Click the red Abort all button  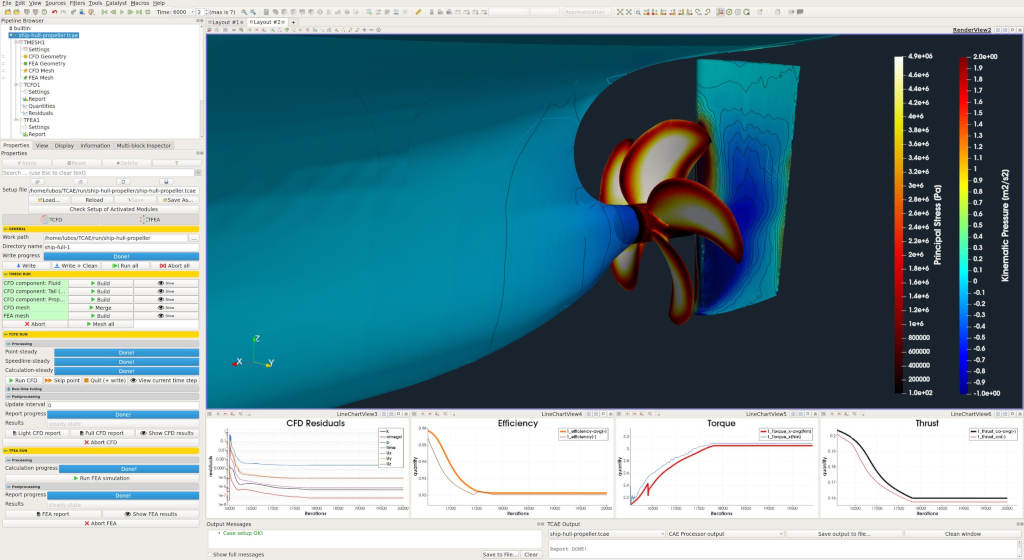174,266
